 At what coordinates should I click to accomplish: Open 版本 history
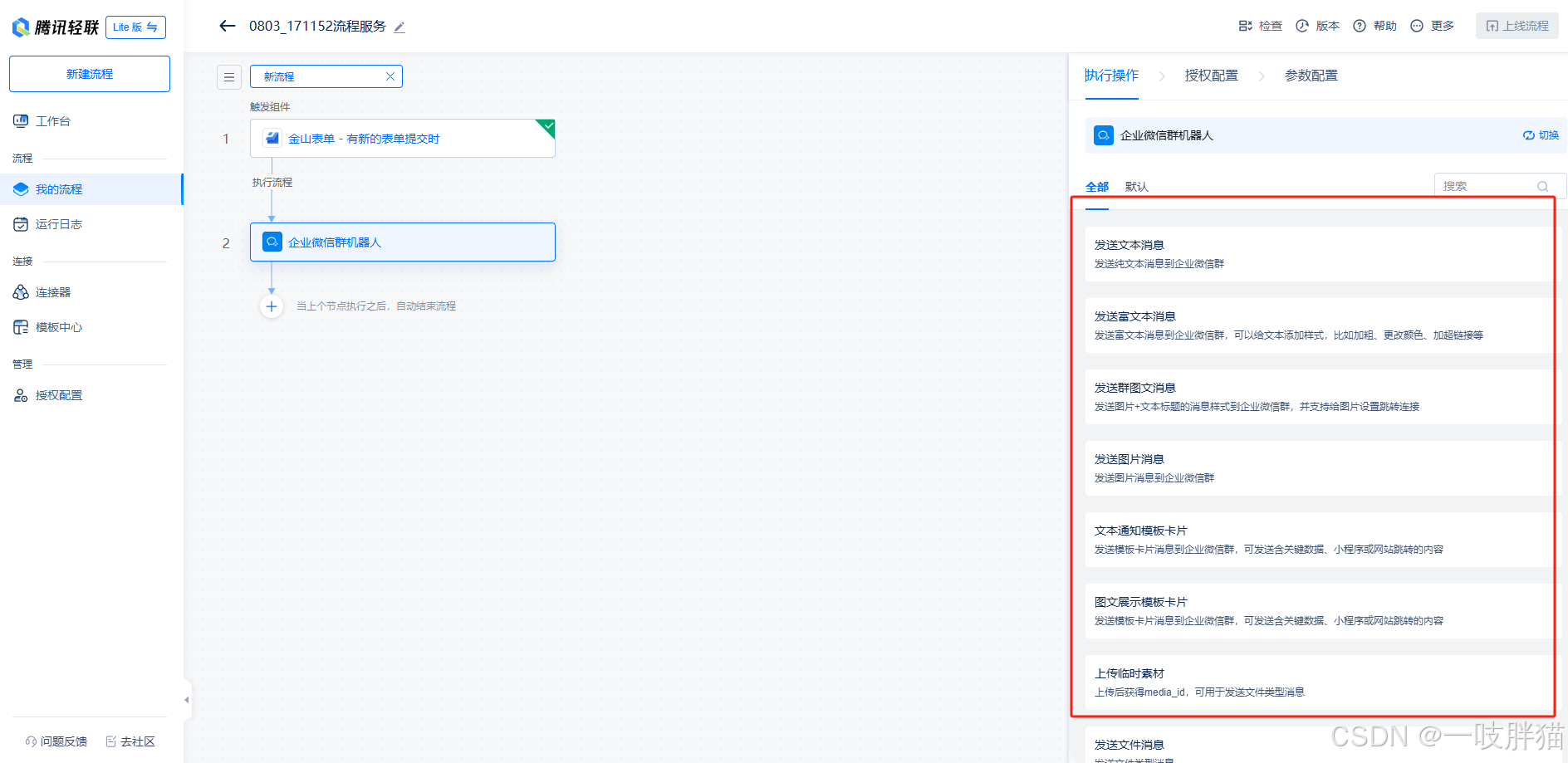tap(1317, 26)
